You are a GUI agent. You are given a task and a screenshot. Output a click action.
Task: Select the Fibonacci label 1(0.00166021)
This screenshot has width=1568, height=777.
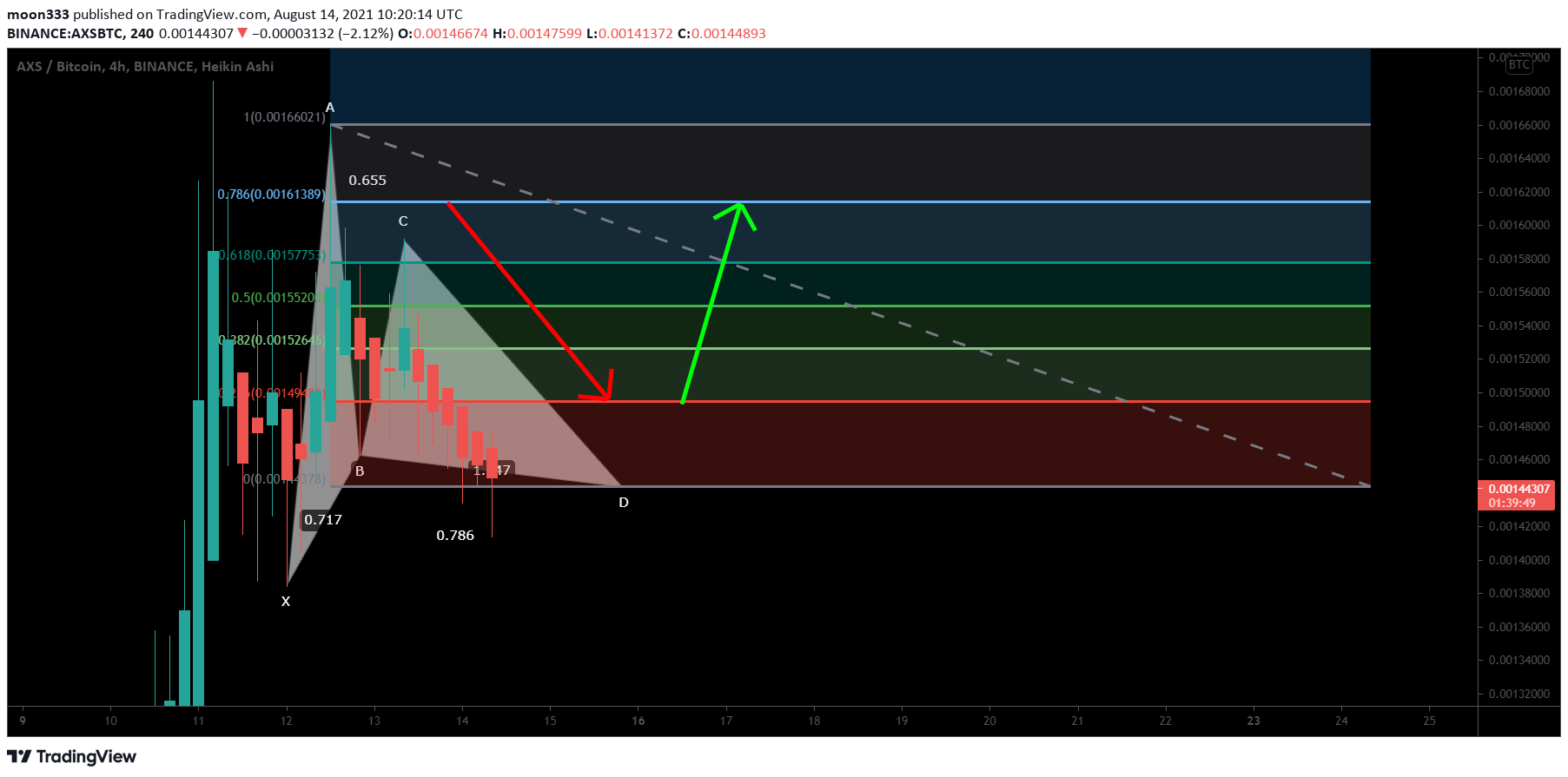(x=284, y=116)
